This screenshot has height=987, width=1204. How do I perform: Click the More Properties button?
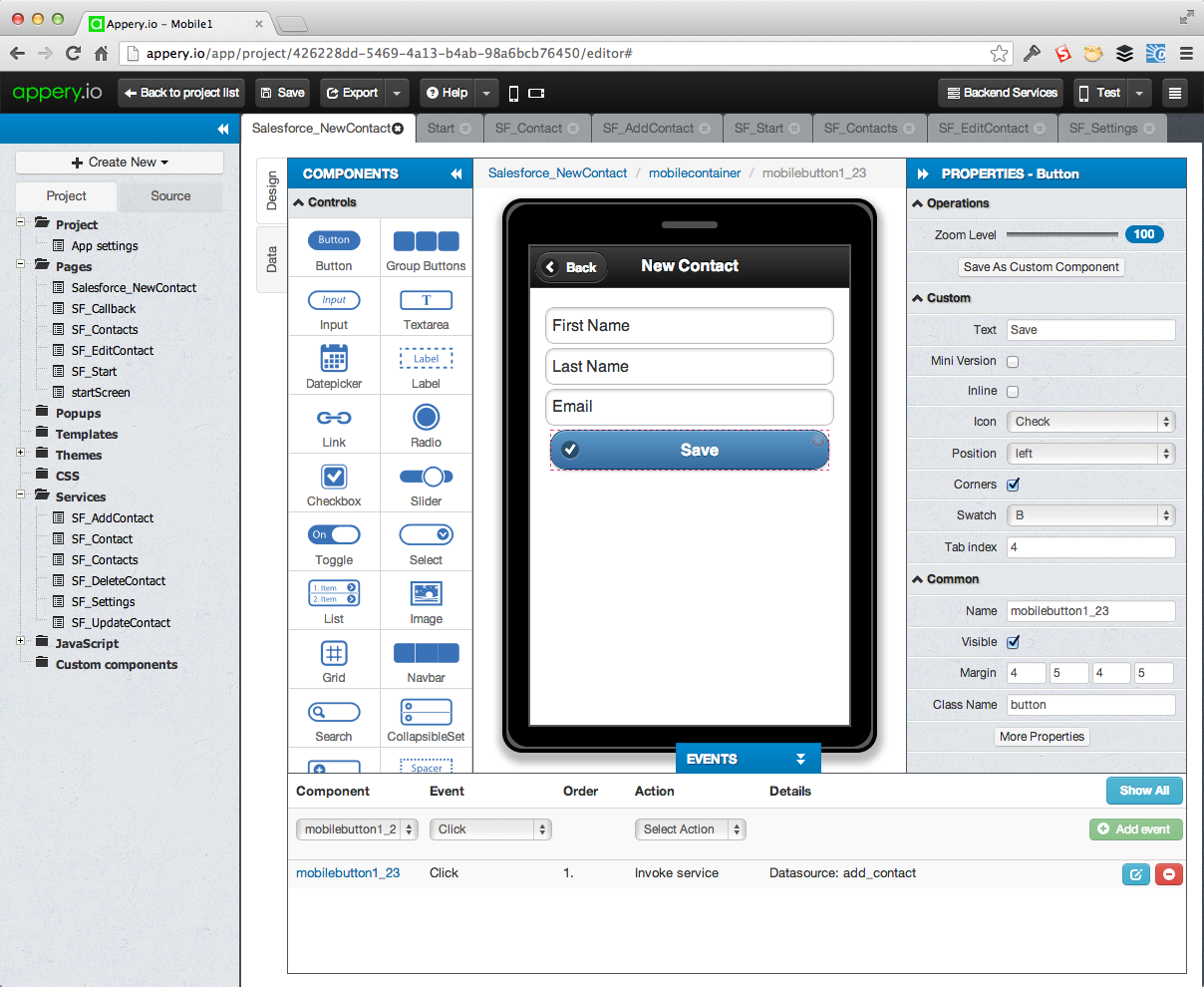(1042, 737)
